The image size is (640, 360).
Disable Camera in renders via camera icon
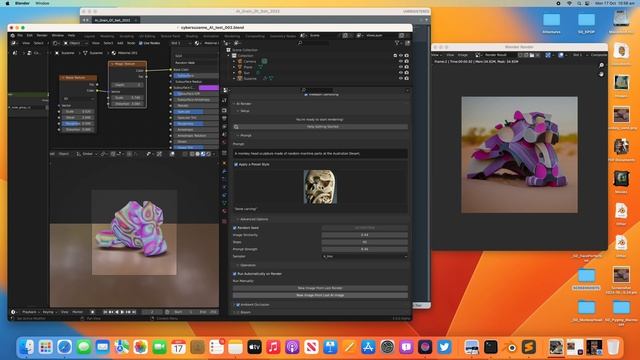click(x=407, y=61)
